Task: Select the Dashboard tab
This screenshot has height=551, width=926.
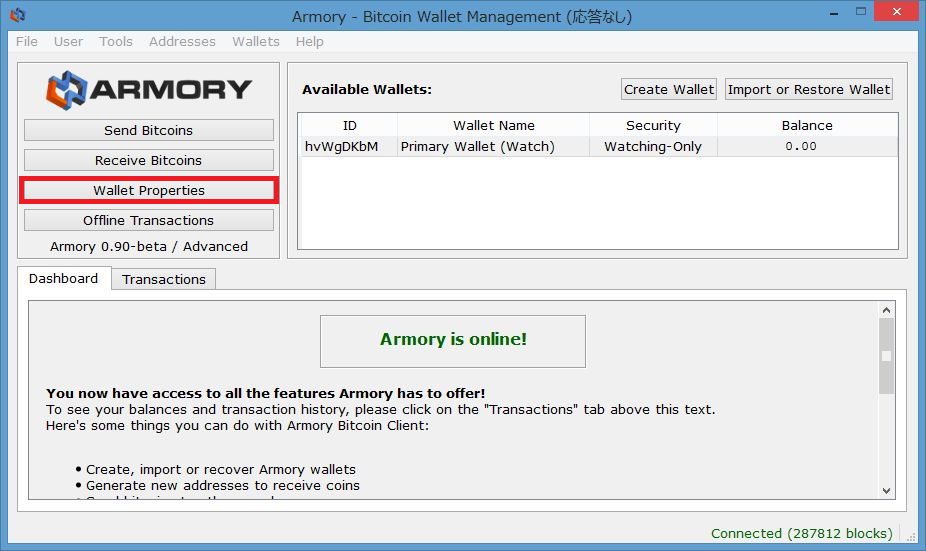Action: tap(64, 278)
